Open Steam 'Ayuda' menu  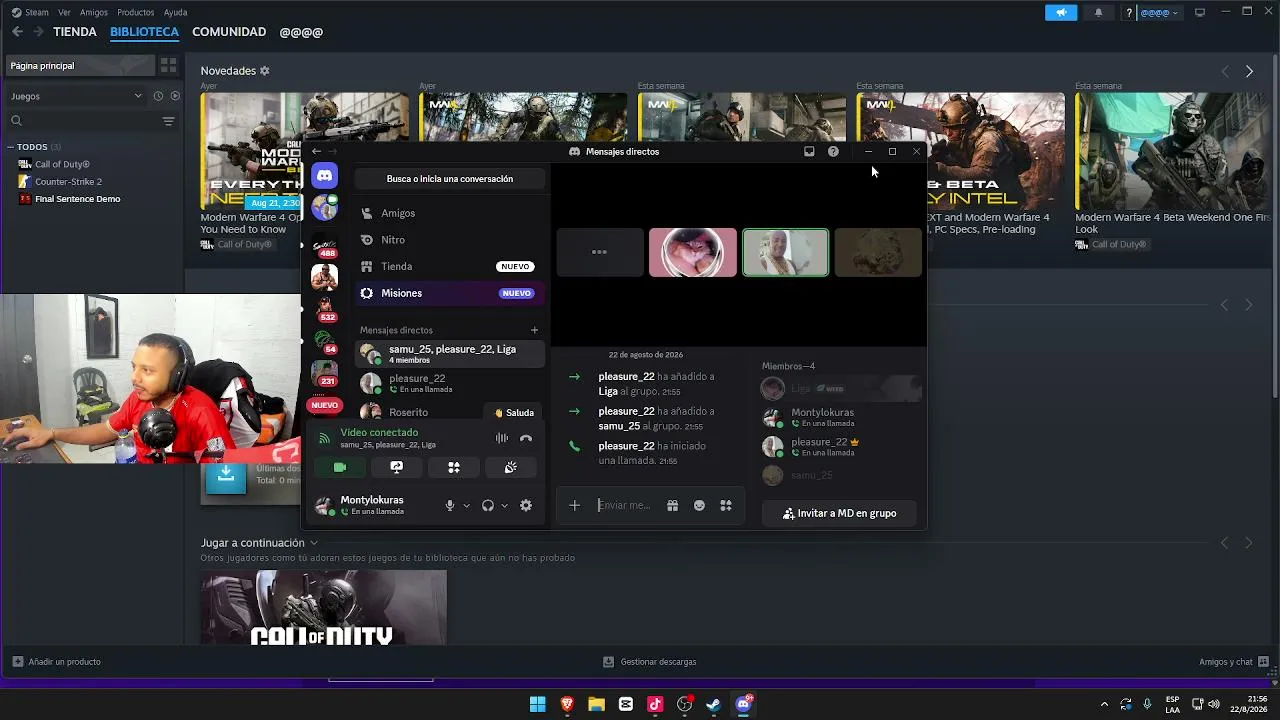pyautogui.click(x=175, y=13)
